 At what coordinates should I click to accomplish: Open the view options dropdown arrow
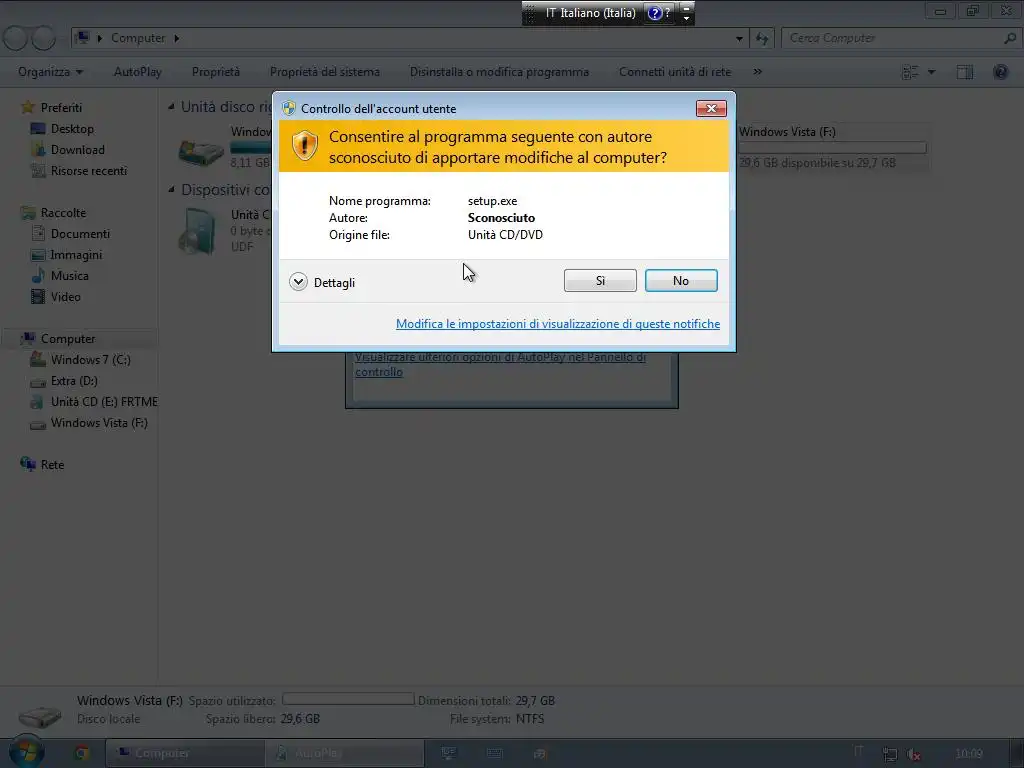931,72
